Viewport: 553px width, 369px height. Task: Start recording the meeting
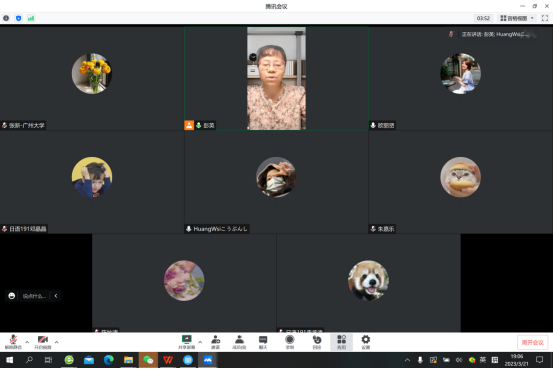(x=290, y=341)
